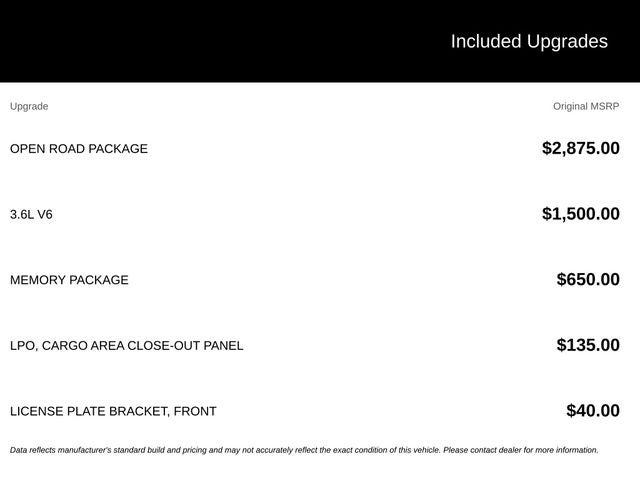This screenshot has height=480, width=640.
Task: Click CLOSE-OUT PANEL text in cargo row
Action: tap(185, 346)
